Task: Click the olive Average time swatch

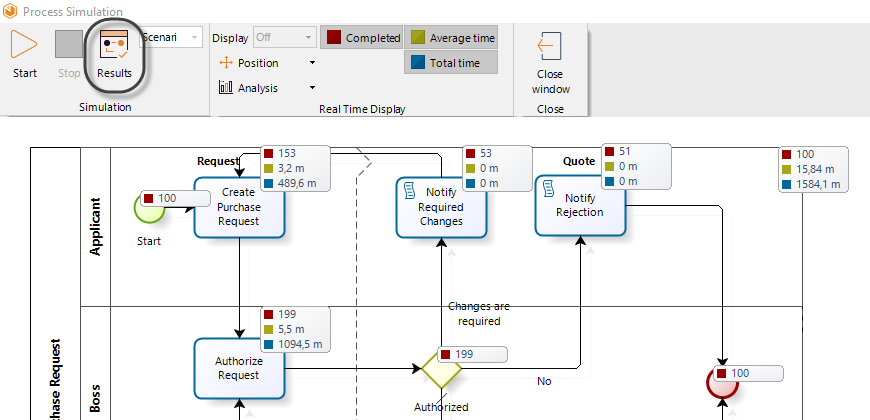Action: [418, 38]
